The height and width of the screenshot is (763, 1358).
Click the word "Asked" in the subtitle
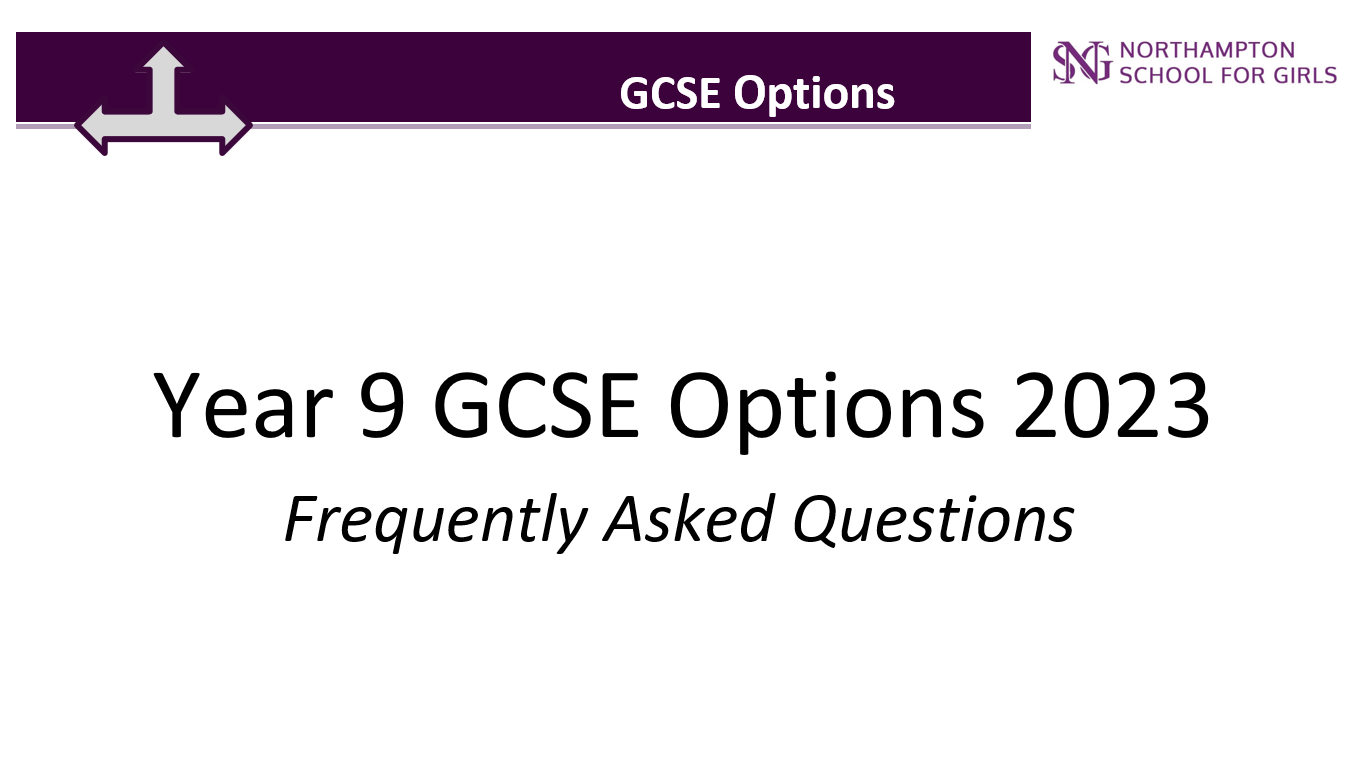(689, 519)
